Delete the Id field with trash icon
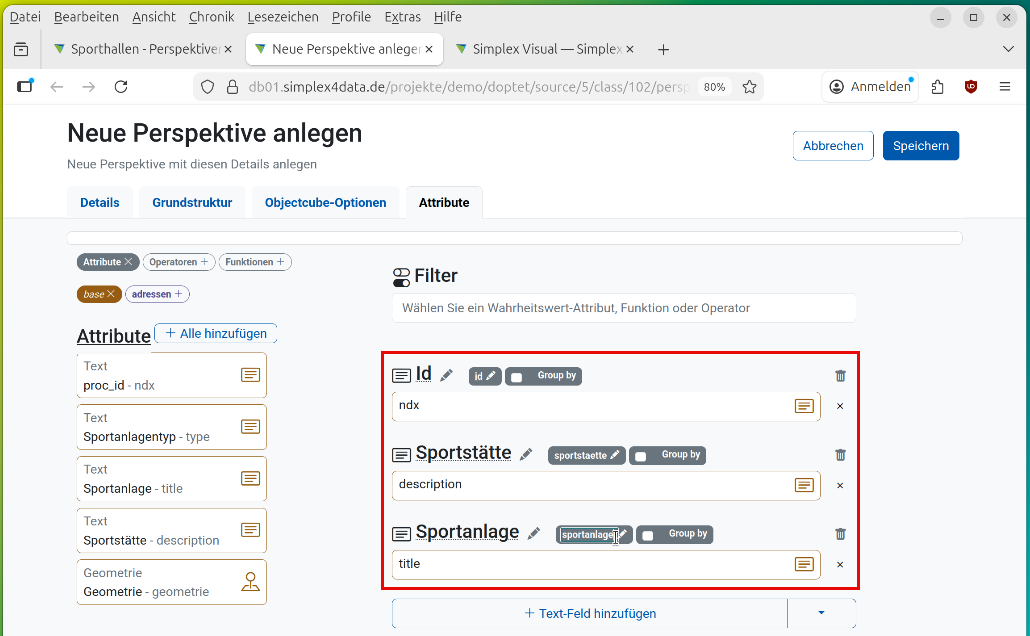Viewport: 1030px width, 636px height. 840,376
